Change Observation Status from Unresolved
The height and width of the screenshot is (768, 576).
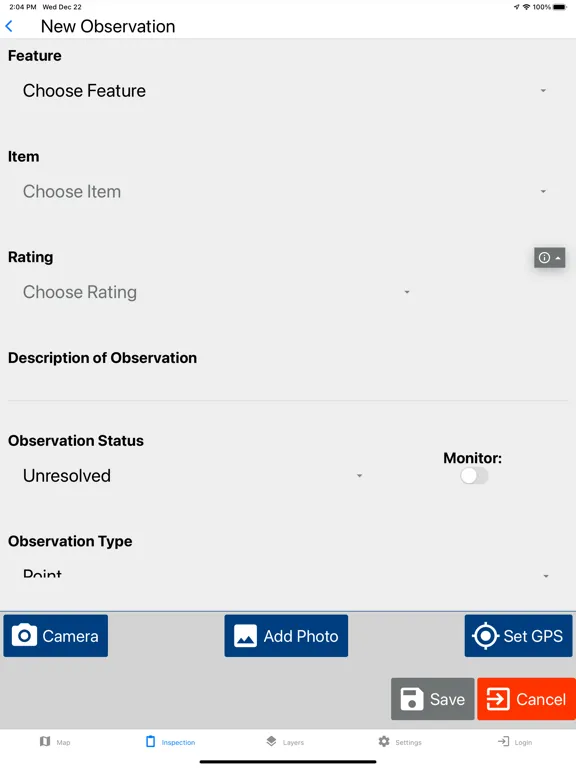click(x=192, y=476)
